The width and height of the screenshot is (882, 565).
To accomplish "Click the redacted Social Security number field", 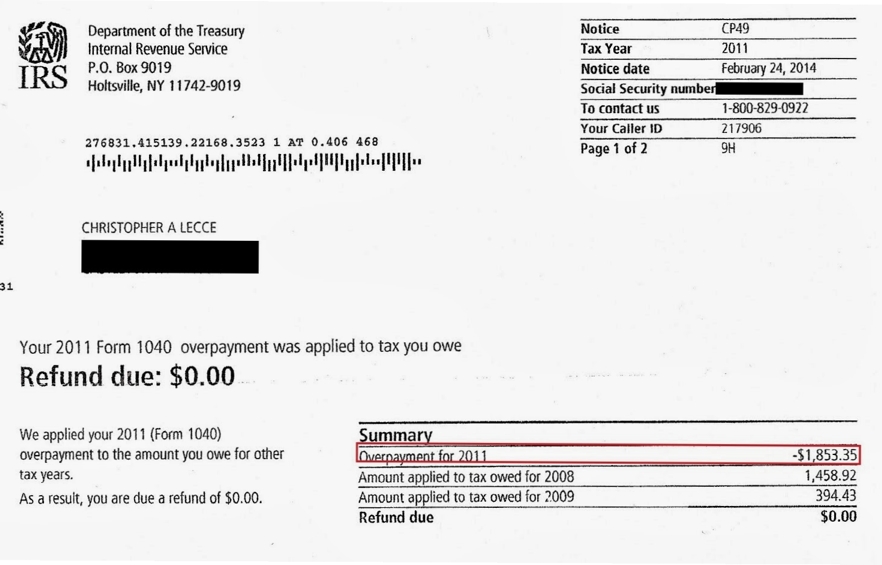I will coord(760,89).
